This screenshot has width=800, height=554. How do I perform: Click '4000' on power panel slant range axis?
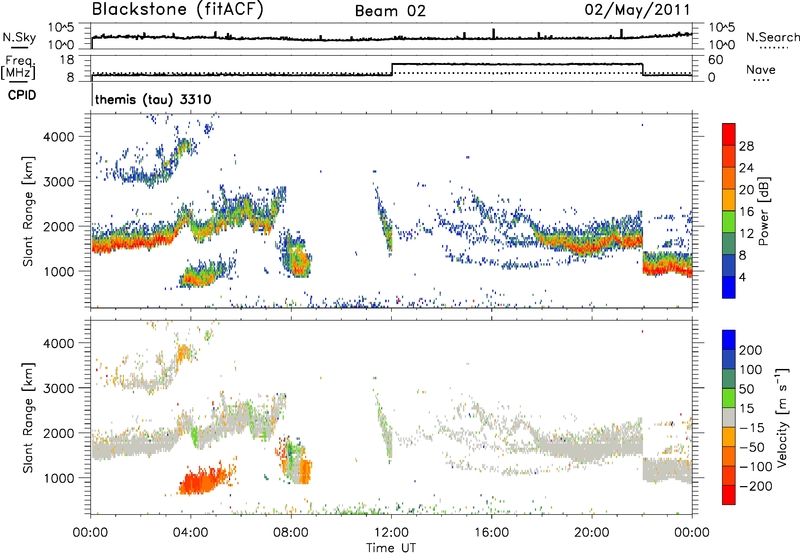(59, 137)
